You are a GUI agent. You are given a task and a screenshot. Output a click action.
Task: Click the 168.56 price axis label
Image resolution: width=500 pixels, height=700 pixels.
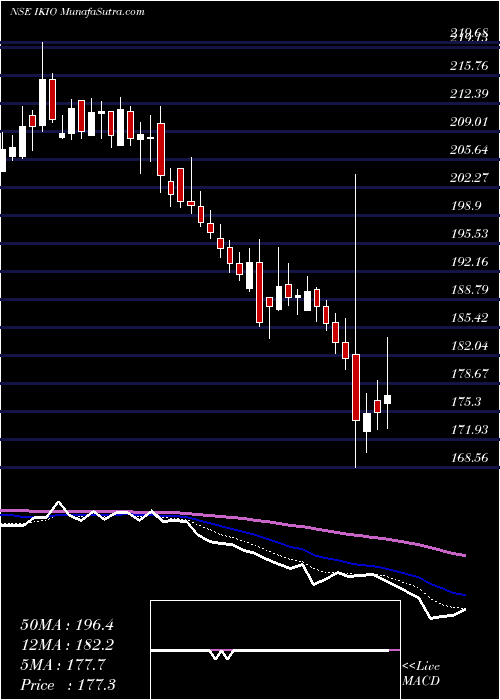(468, 458)
